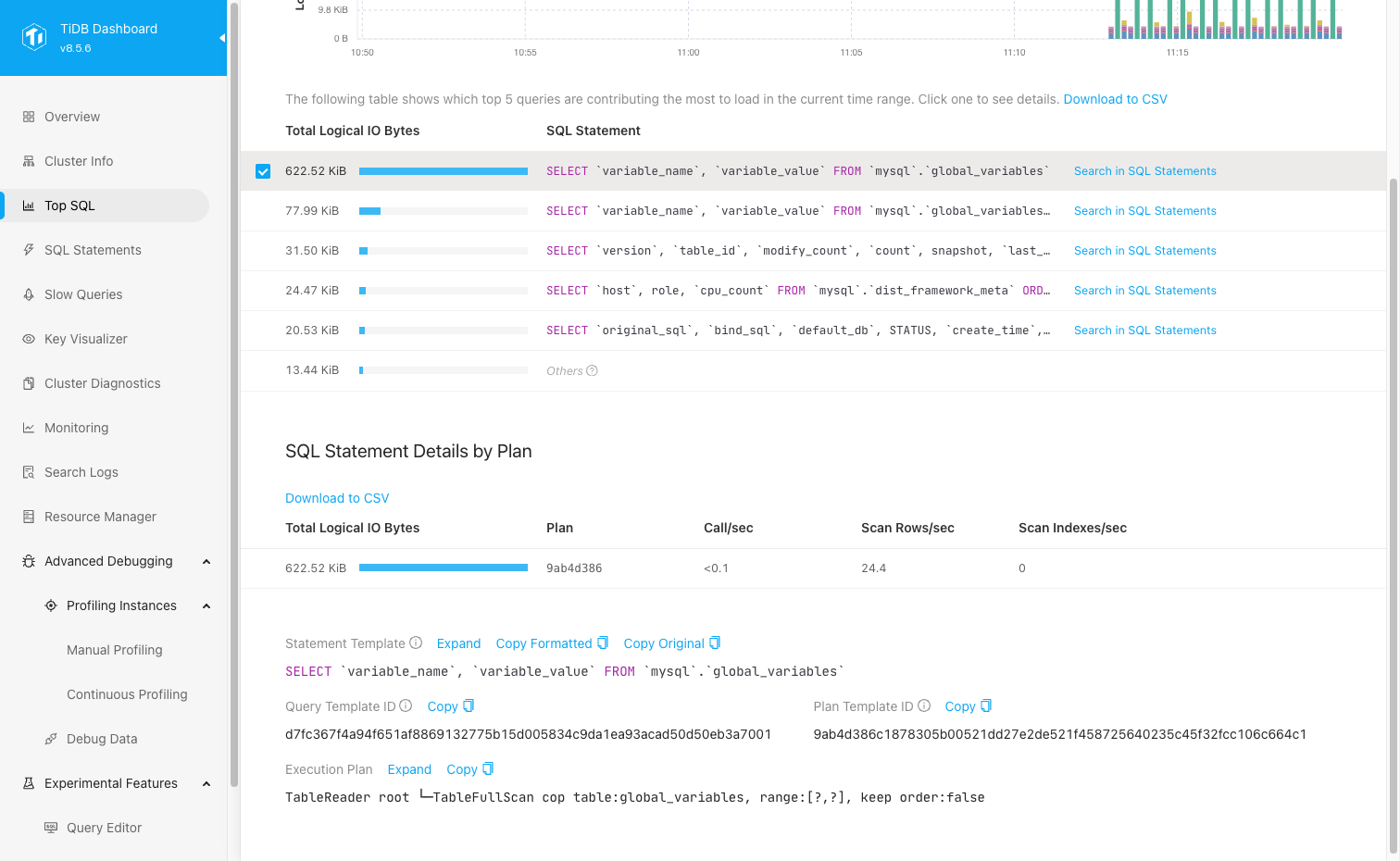
Task: Click the Others help question icon
Action: tap(593, 370)
